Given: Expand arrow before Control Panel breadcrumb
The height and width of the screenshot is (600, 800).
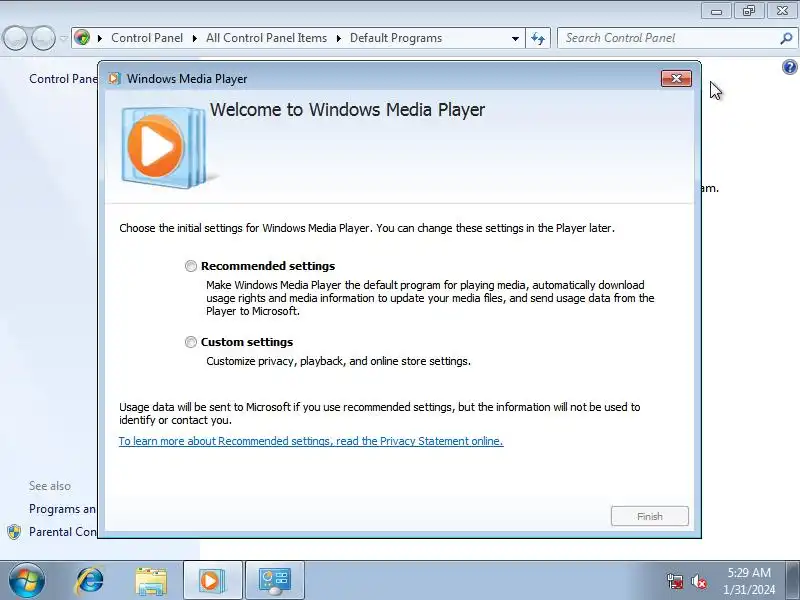Looking at the screenshot, I should pos(100,38).
